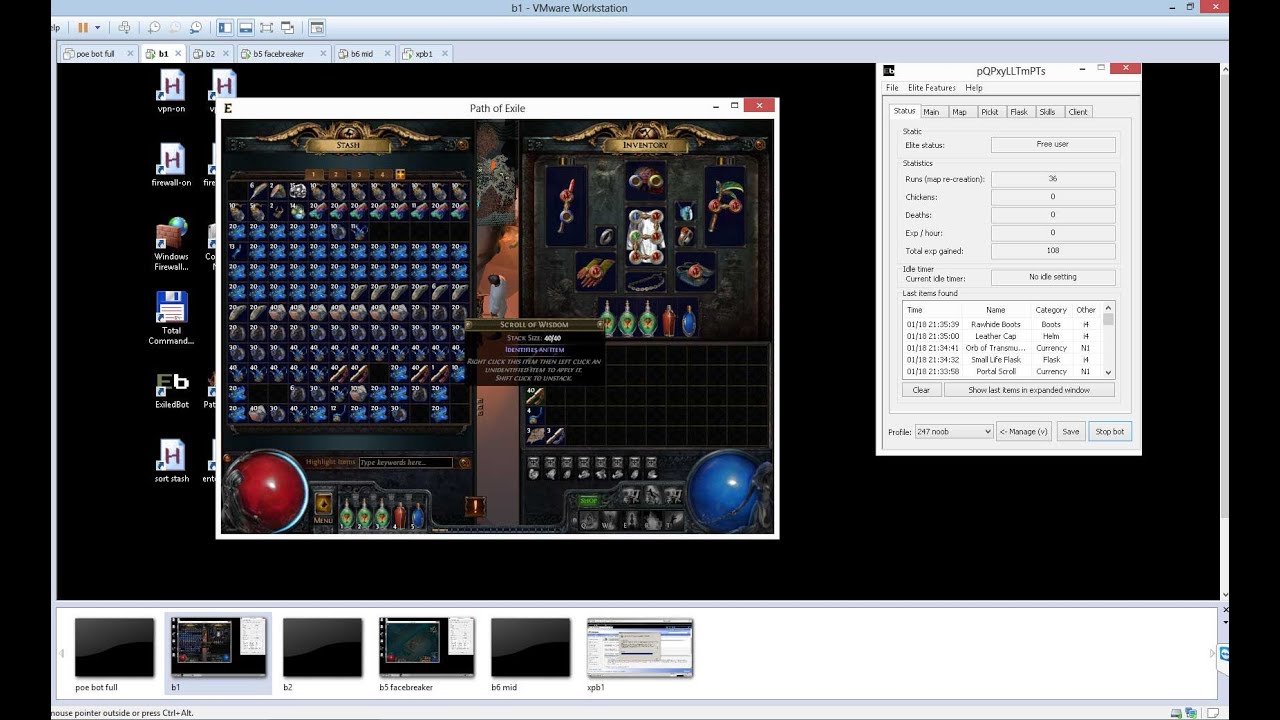Open the ExiledBot desktop icon
The height and width of the screenshot is (720, 1280).
(x=171, y=391)
